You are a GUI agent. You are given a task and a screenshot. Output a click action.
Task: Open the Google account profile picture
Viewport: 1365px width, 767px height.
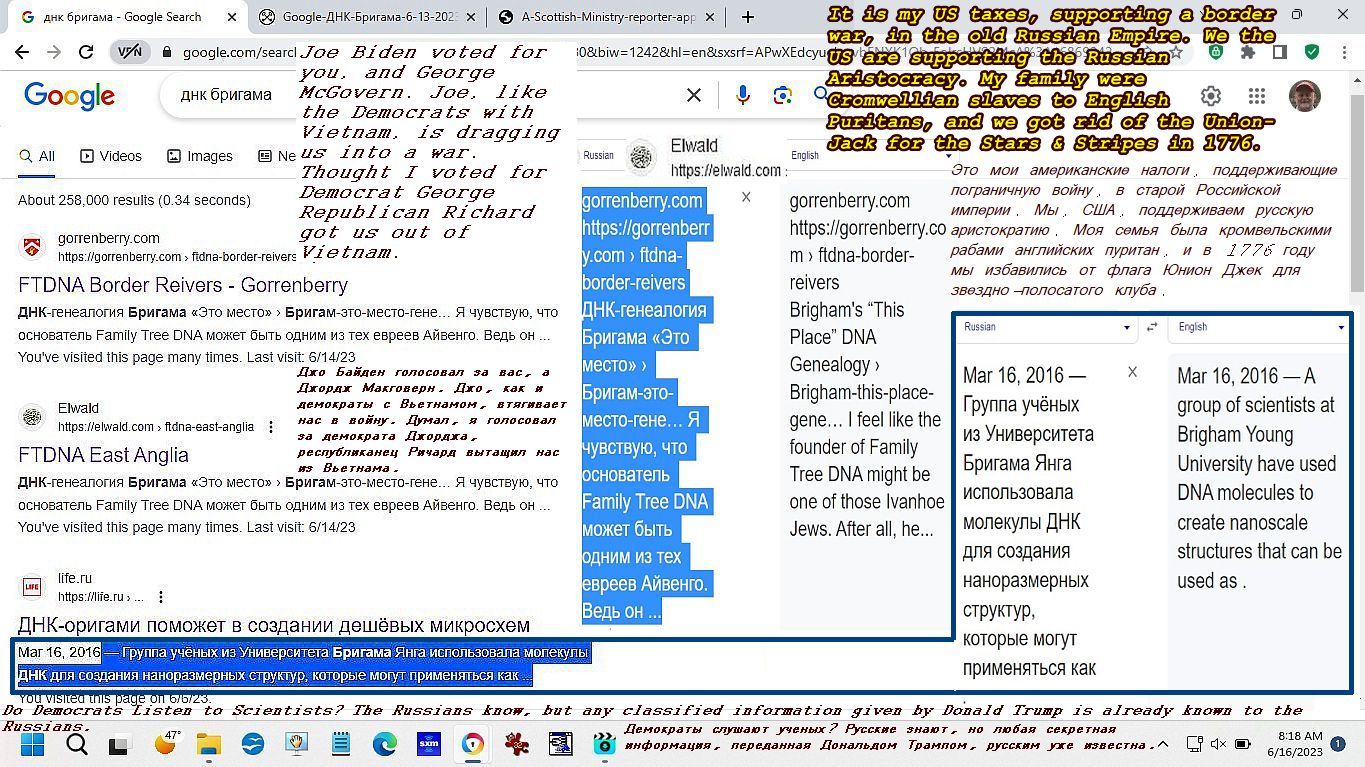pyautogui.click(x=1304, y=96)
